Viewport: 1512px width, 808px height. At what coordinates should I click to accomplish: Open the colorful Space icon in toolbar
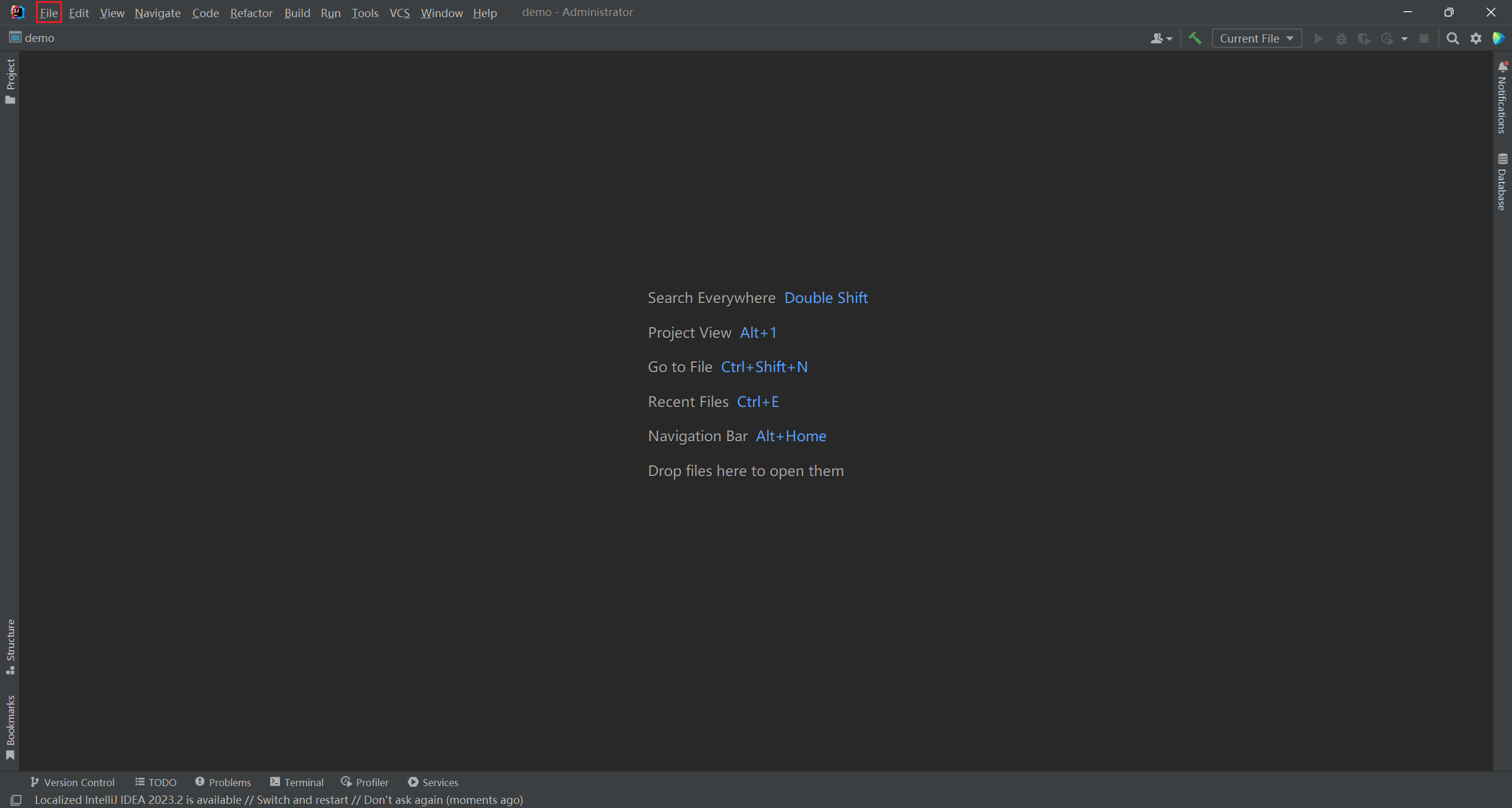[1498, 38]
